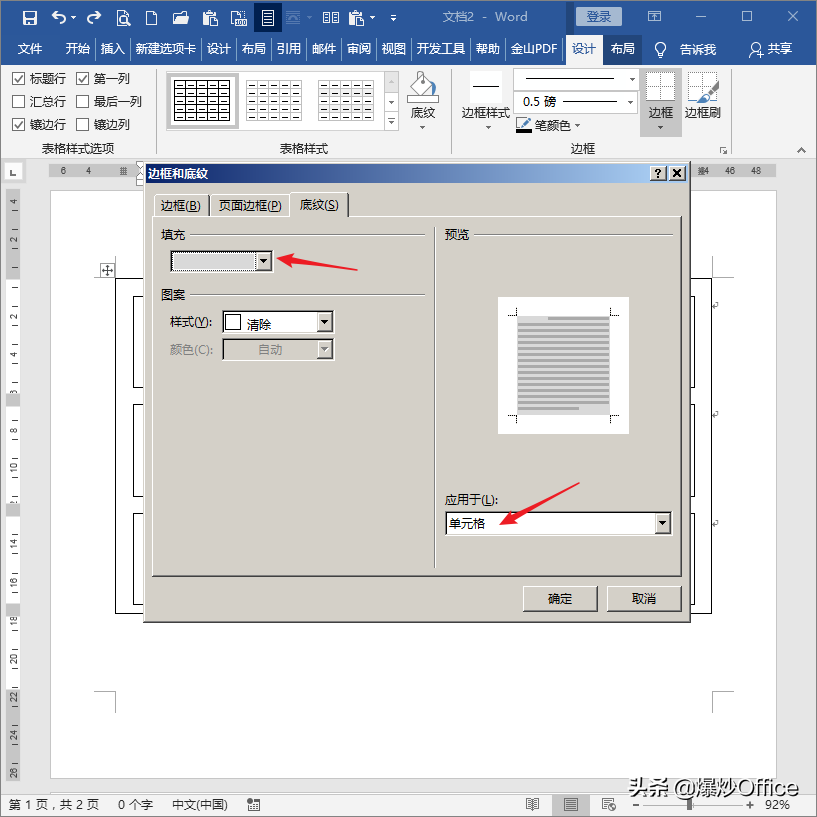Click the ribbon display options icon
The image size is (817, 817).
coord(654,17)
